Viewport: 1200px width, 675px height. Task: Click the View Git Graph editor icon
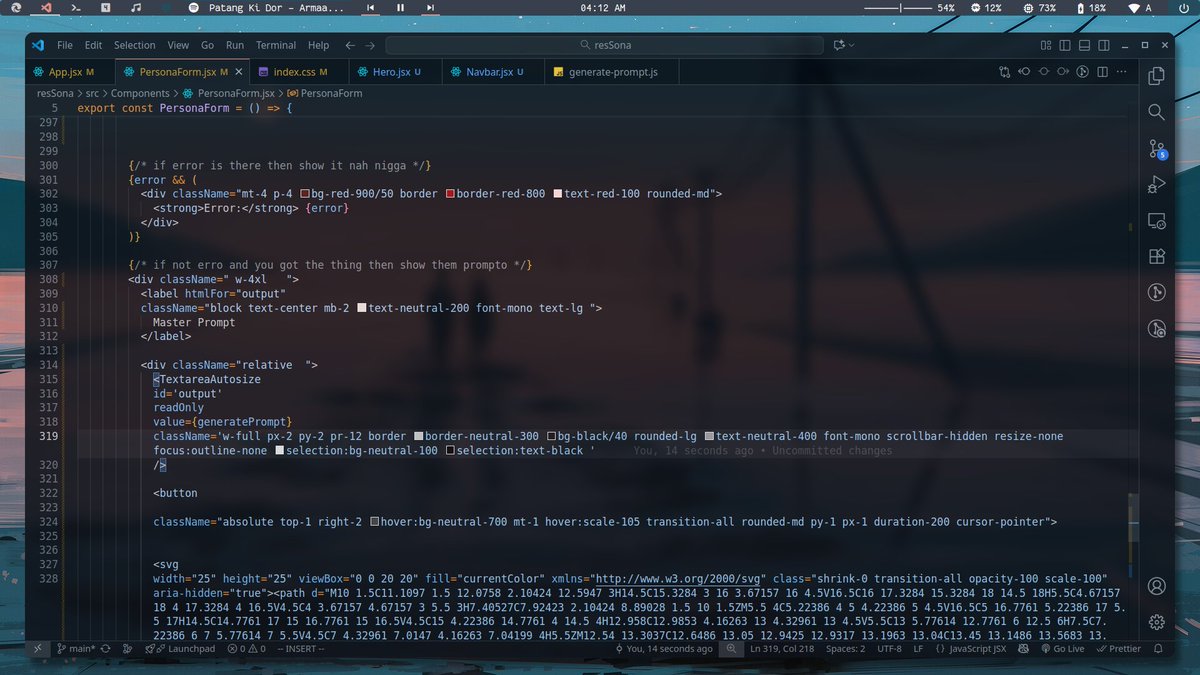coord(1082,72)
